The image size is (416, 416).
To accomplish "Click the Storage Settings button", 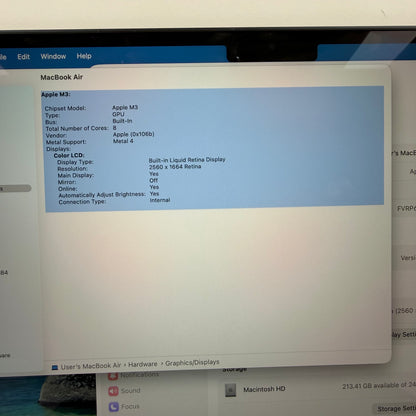I will point(396,408).
